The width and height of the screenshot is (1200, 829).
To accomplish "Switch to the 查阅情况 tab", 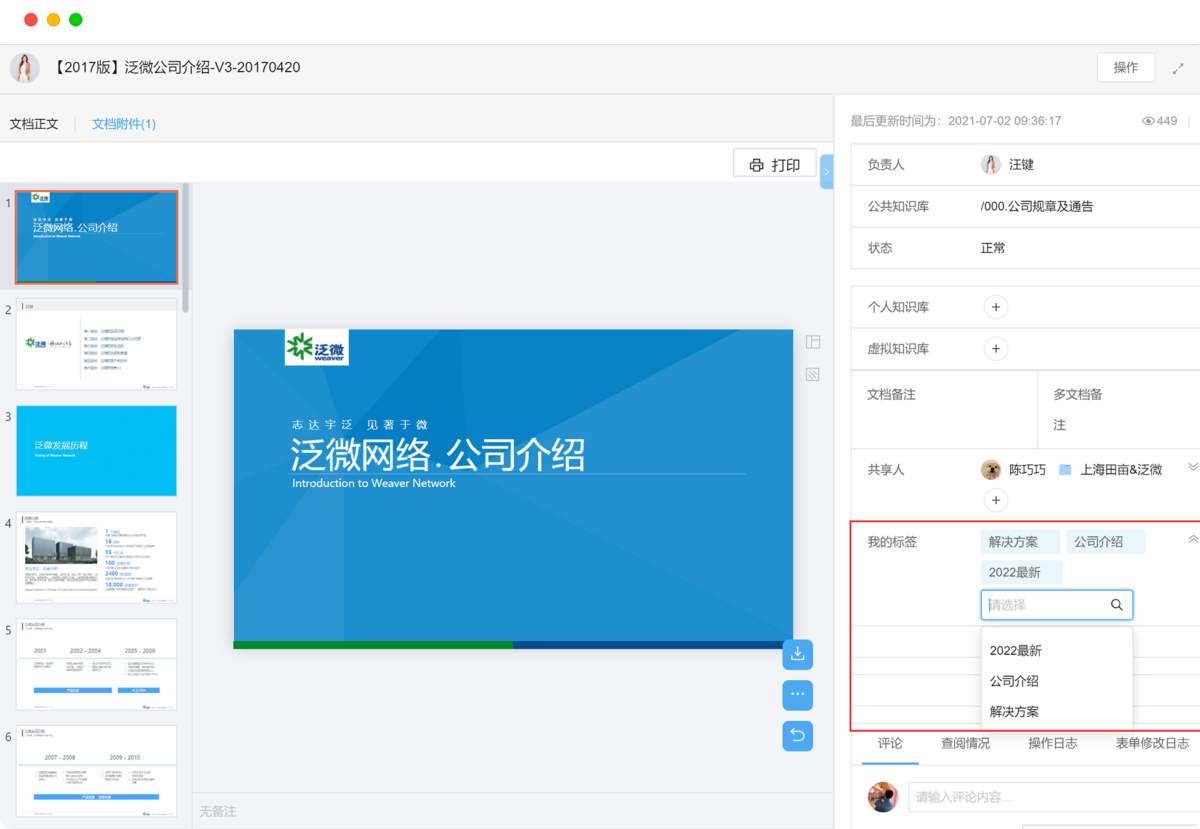I will tap(965, 743).
